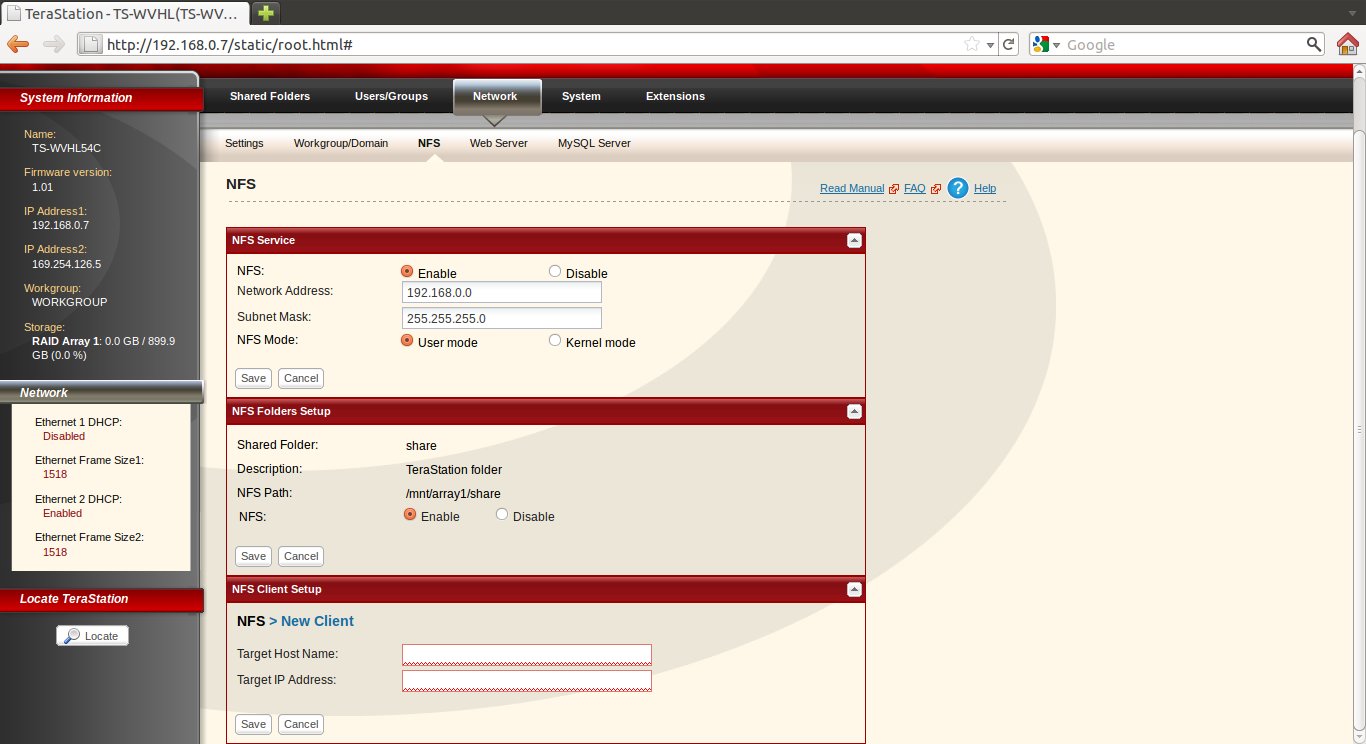The image size is (1366, 744).
Task: Select Disable radio in NFS Folders Setup
Action: click(502, 515)
